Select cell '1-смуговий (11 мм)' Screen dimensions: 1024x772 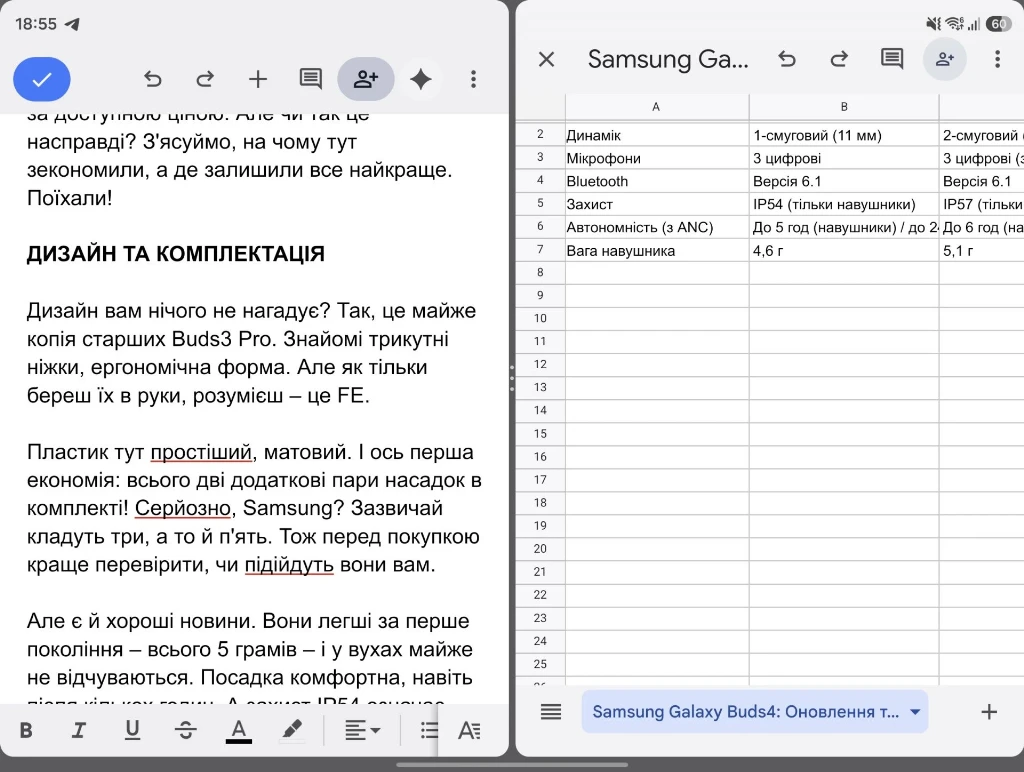coord(844,135)
